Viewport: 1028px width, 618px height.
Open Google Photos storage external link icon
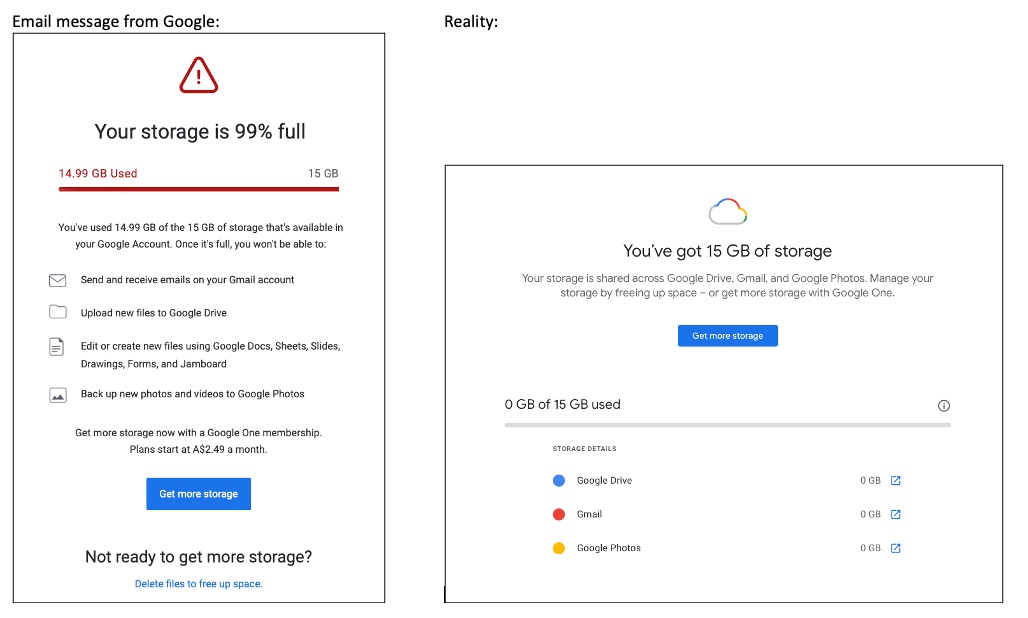tap(896, 548)
